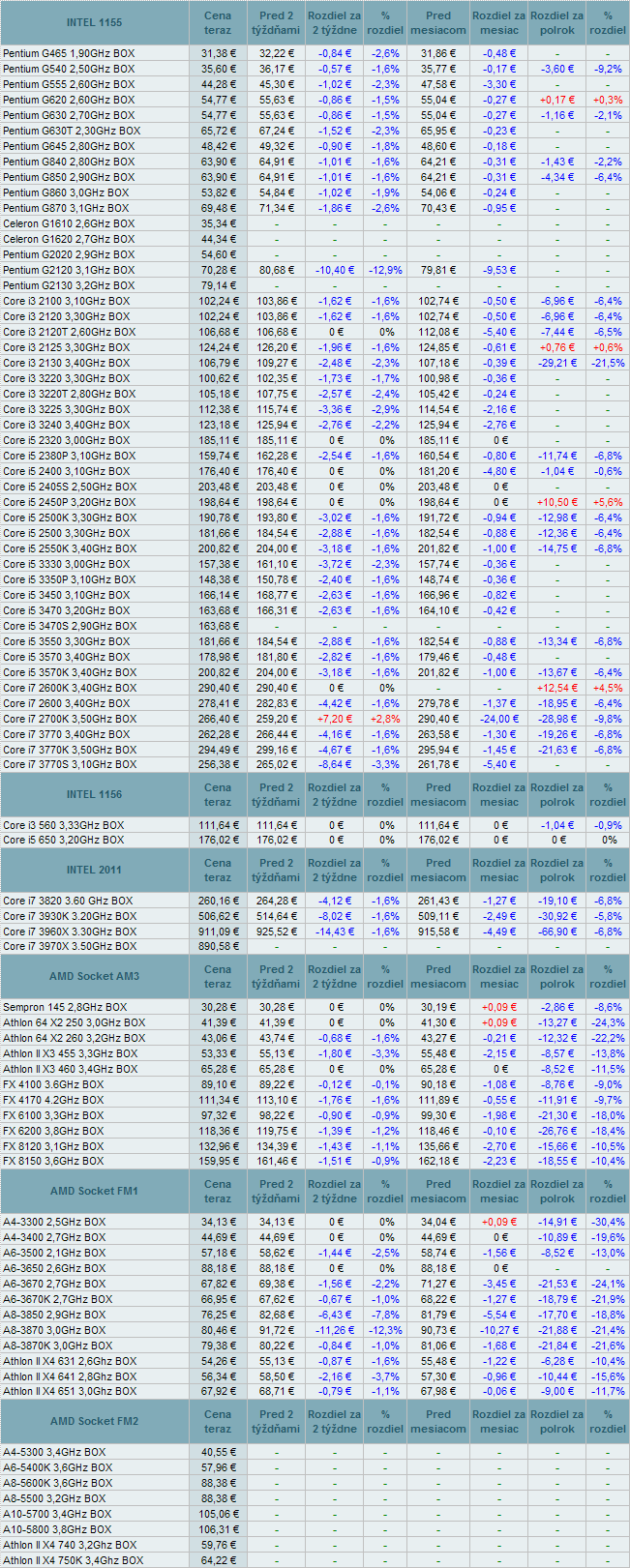
Task: Select the "AMD Socket AM3" section header
Action: point(95,976)
